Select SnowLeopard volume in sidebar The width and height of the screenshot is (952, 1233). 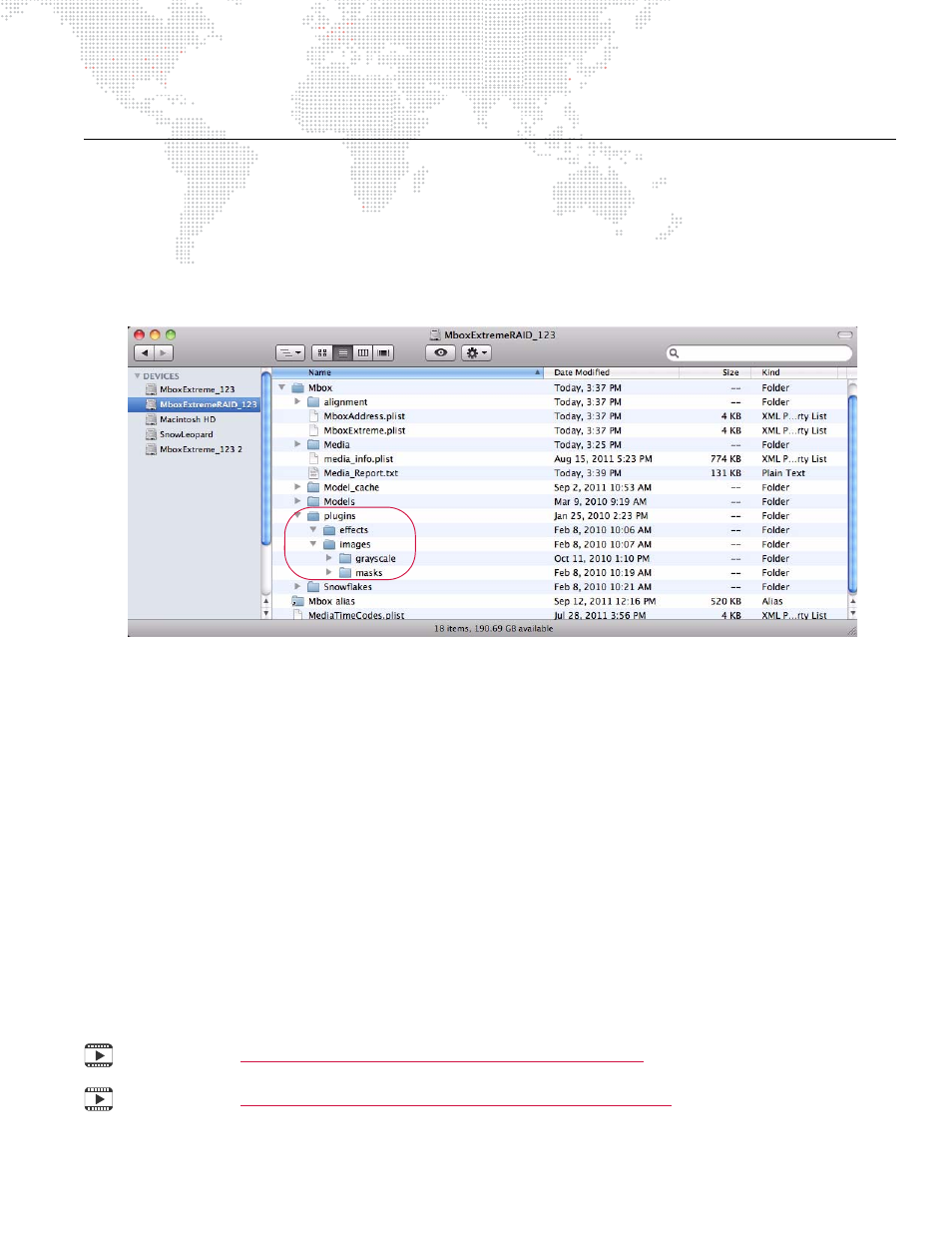(196, 434)
